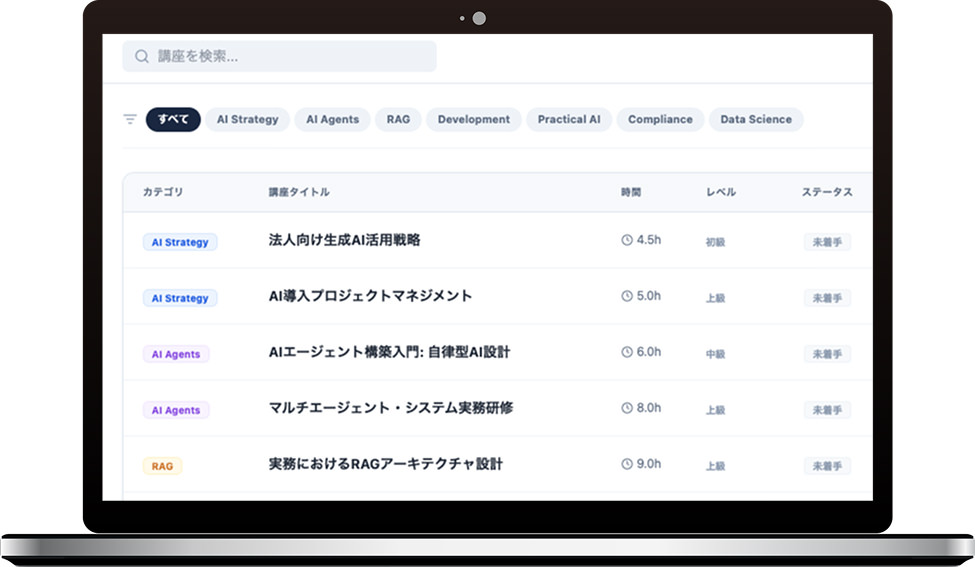Click the clock icon next to 9.0h
Image resolution: width=975 pixels, height=567 pixels.
pyautogui.click(x=627, y=464)
